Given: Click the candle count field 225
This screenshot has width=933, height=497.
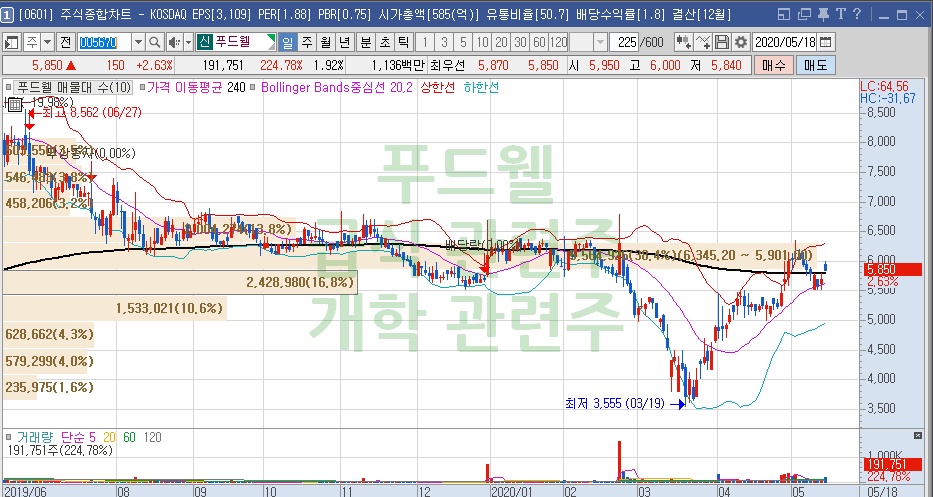Looking at the screenshot, I should [x=625, y=42].
